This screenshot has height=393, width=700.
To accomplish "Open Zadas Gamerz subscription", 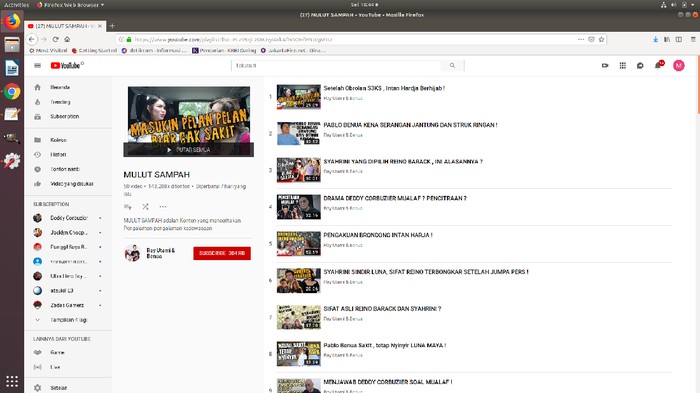I will click(68, 305).
